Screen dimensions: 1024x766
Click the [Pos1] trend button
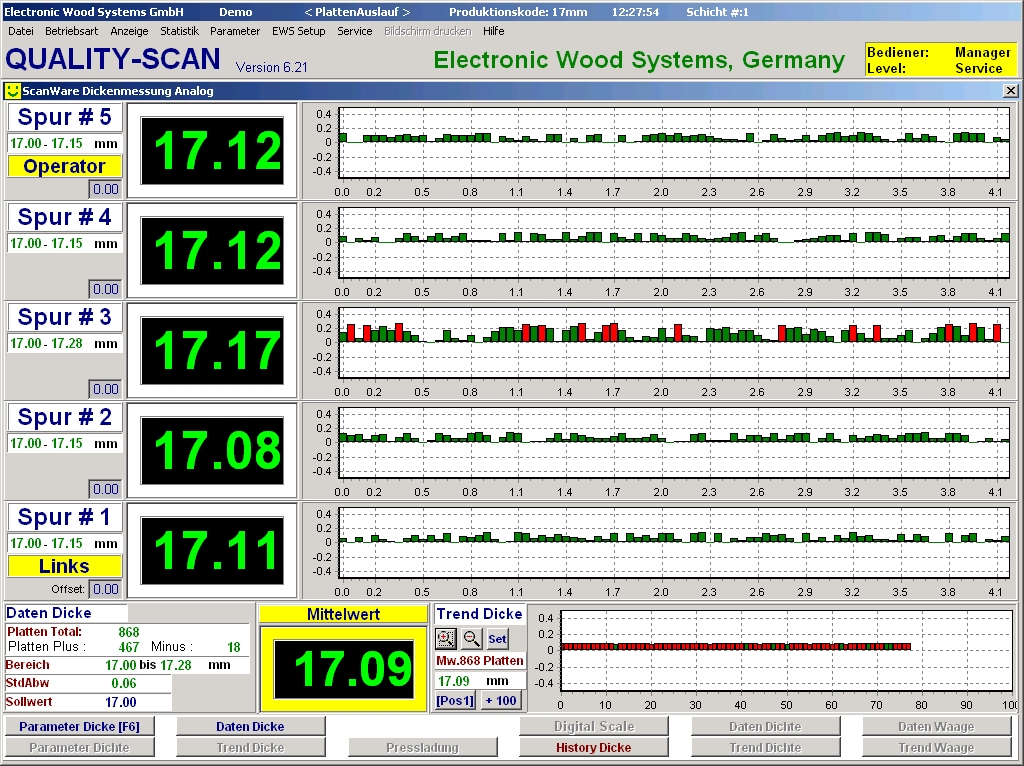[x=455, y=700]
